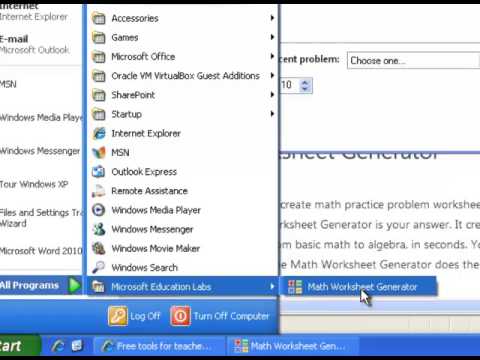This screenshot has height=360, width=480.
Task: Click the Windows Media Player icon in programs
Action: point(99,210)
